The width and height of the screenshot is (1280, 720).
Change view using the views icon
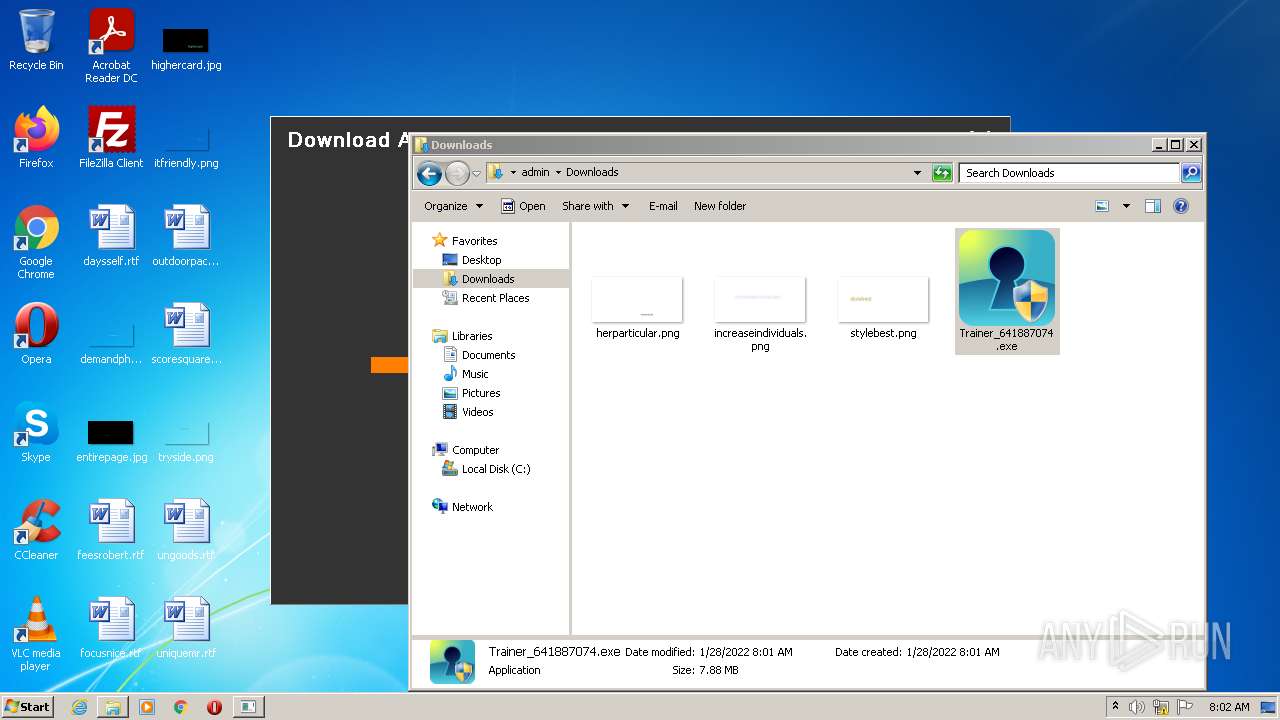[x=1102, y=206]
